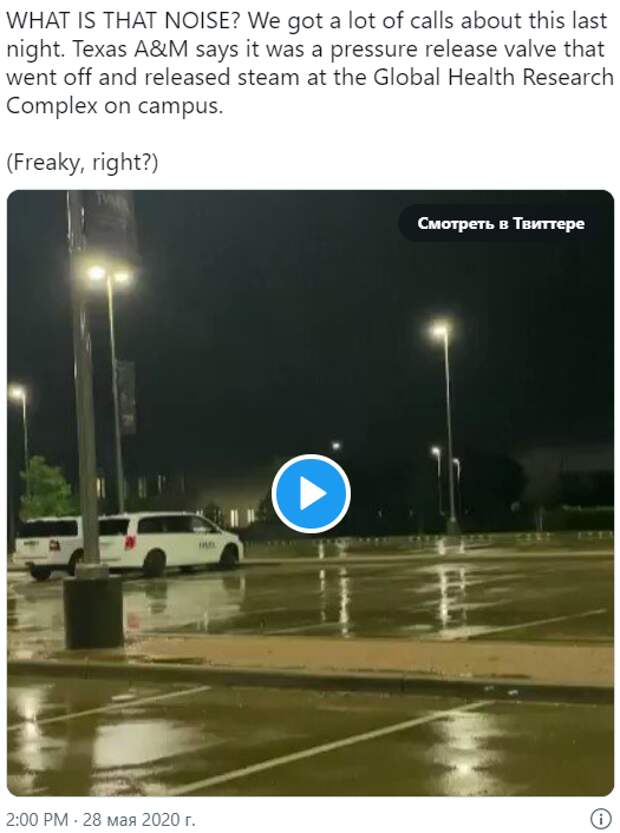Click the green tree in video frame
The width and height of the screenshot is (620, 833).
[46, 488]
